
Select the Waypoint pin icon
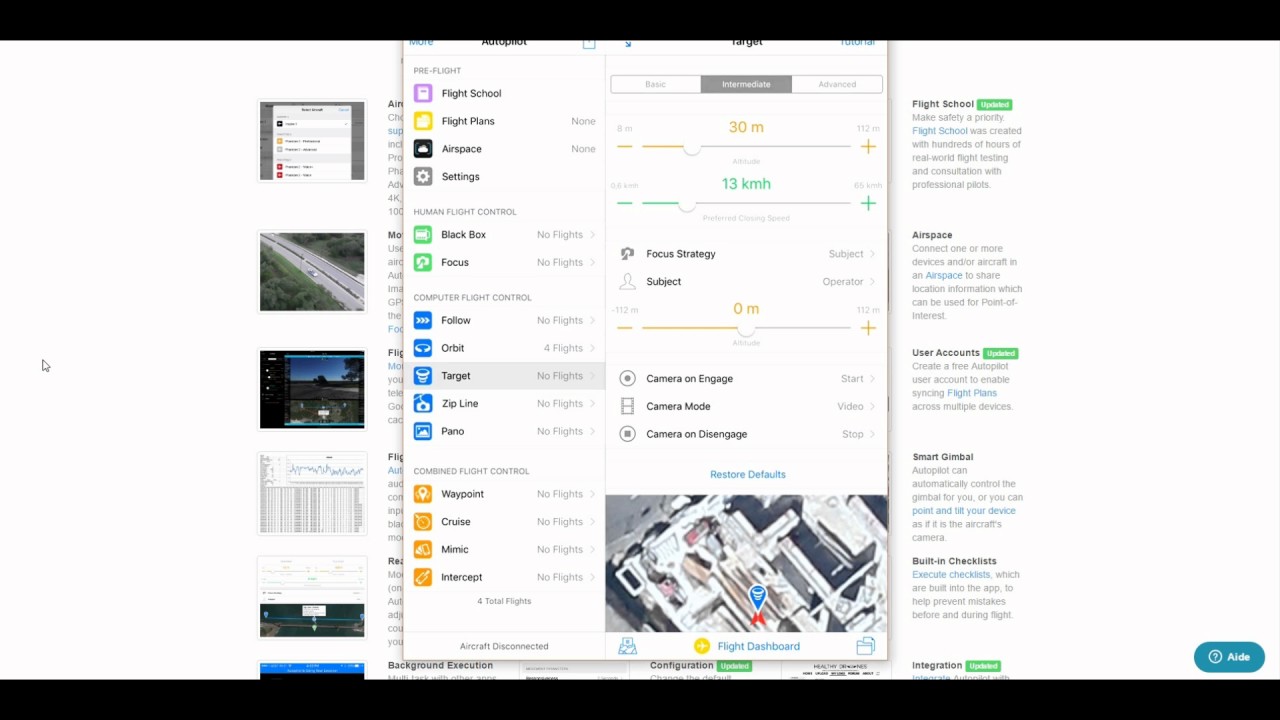click(x=423, y=494)
